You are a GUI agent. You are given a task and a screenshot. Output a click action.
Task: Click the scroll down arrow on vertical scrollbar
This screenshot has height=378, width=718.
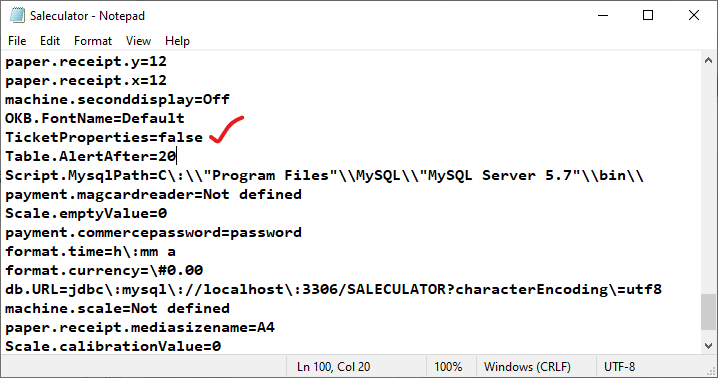708,346
